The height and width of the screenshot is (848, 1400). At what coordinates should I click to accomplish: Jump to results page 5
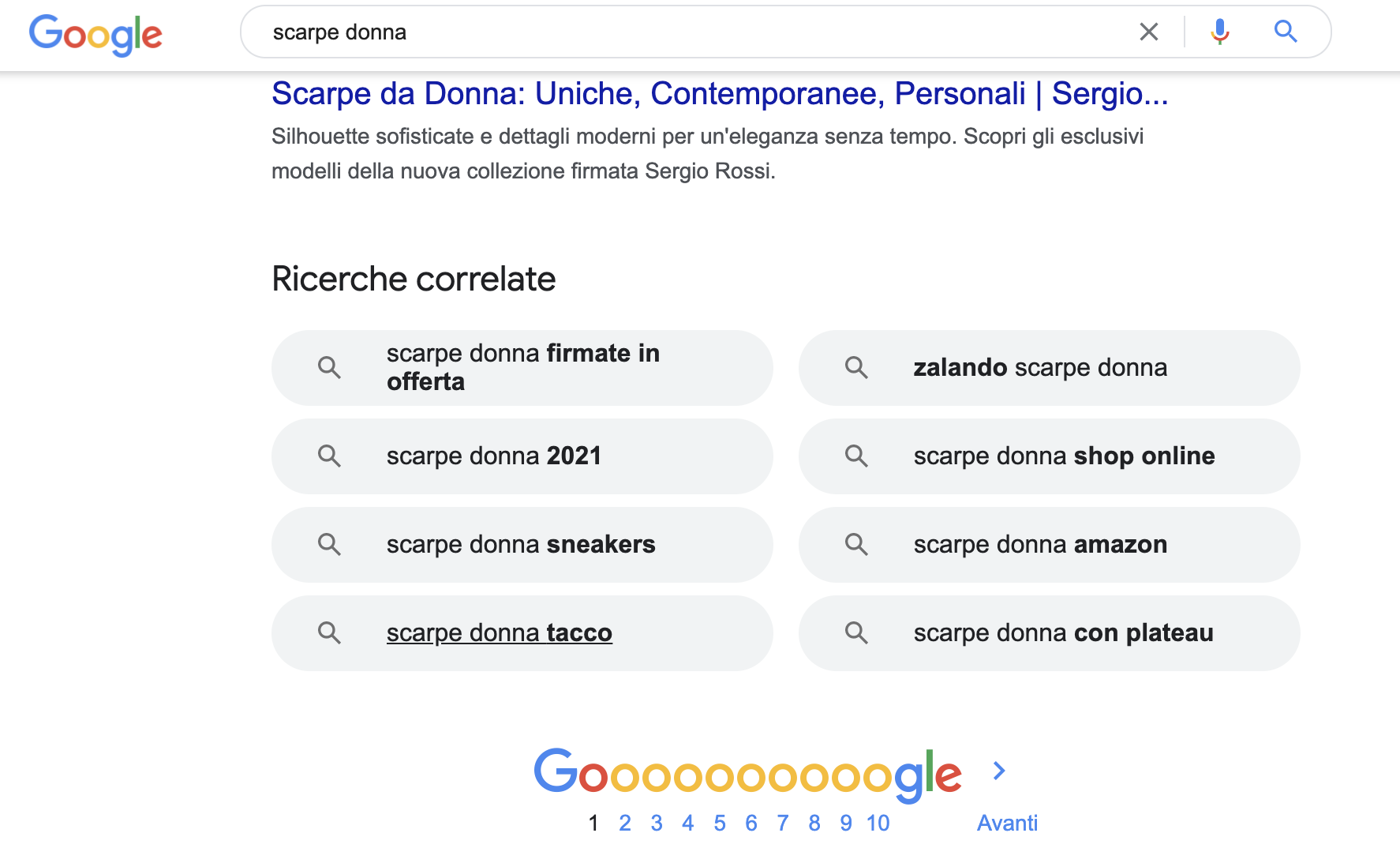(720, 824)
